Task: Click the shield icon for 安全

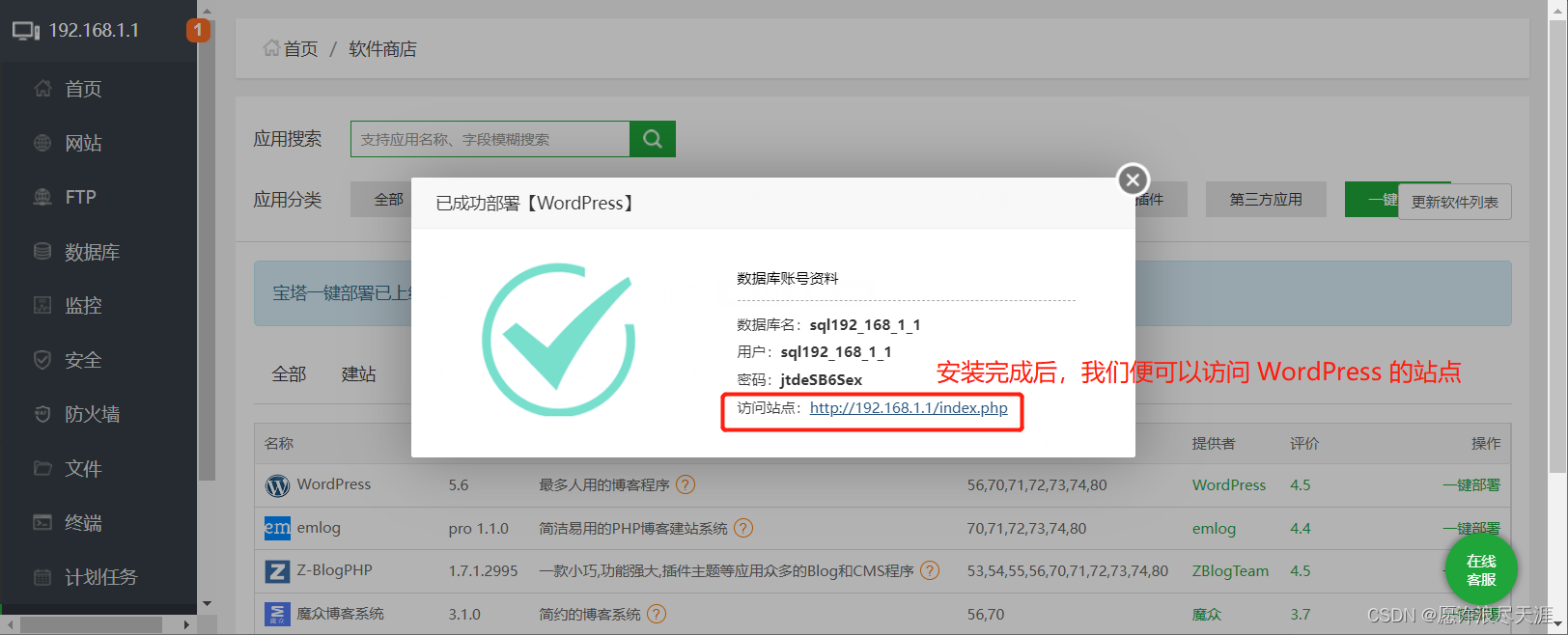Action: [x=42, y=360]
